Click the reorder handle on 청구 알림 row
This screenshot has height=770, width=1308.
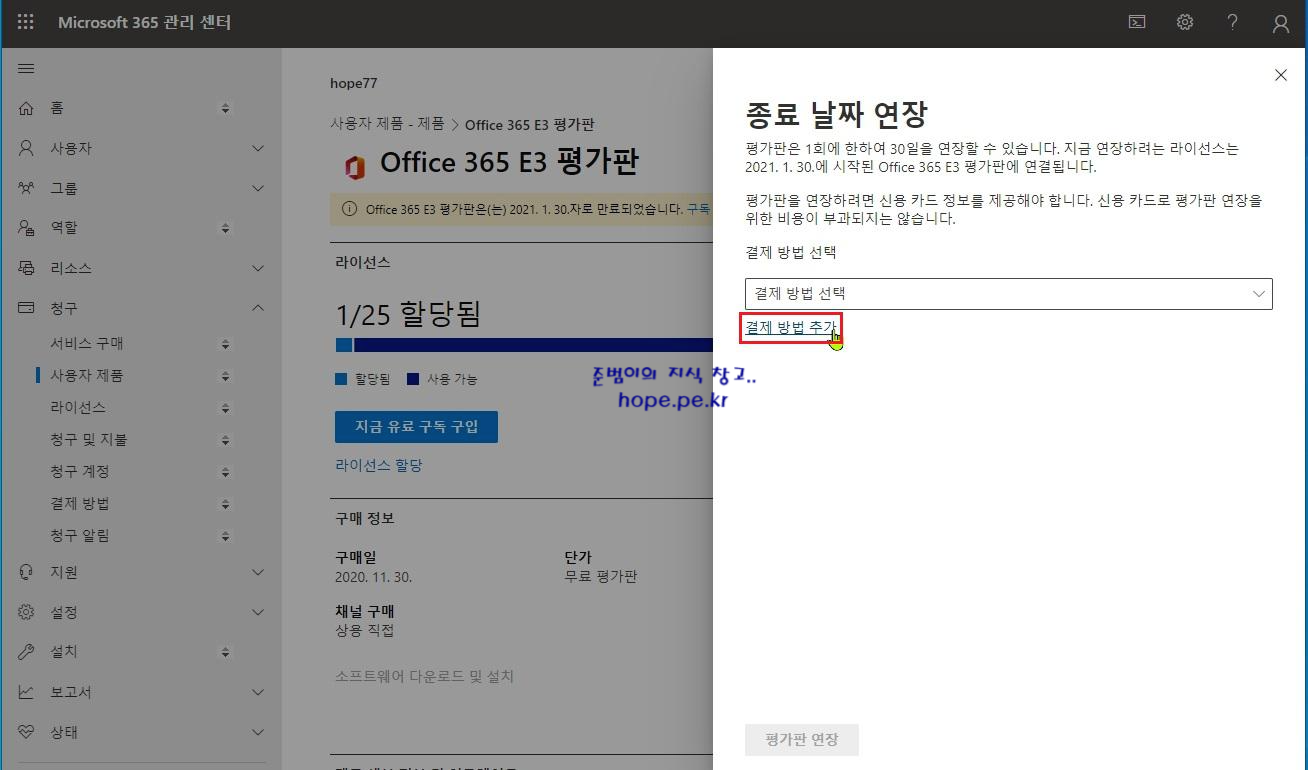[x=225, y=536]
